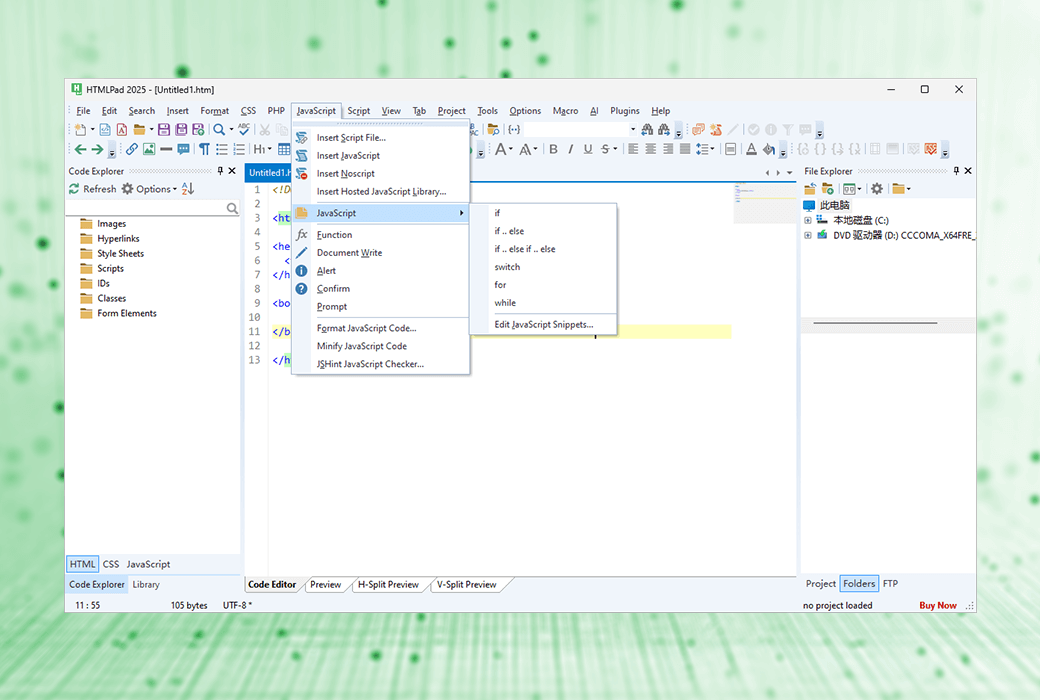Switch to the Preview tab

(325, 585)
